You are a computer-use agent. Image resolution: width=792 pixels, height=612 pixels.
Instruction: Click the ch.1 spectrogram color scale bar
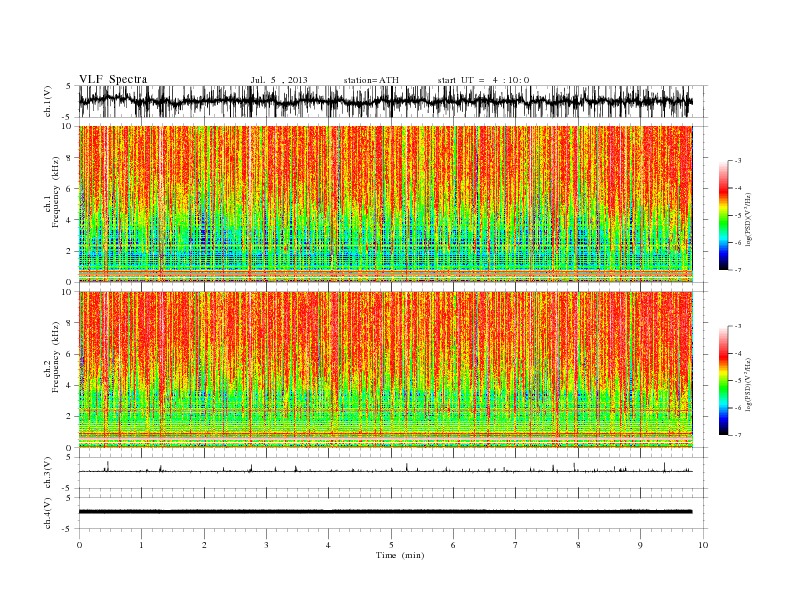(x=723, y=215)
